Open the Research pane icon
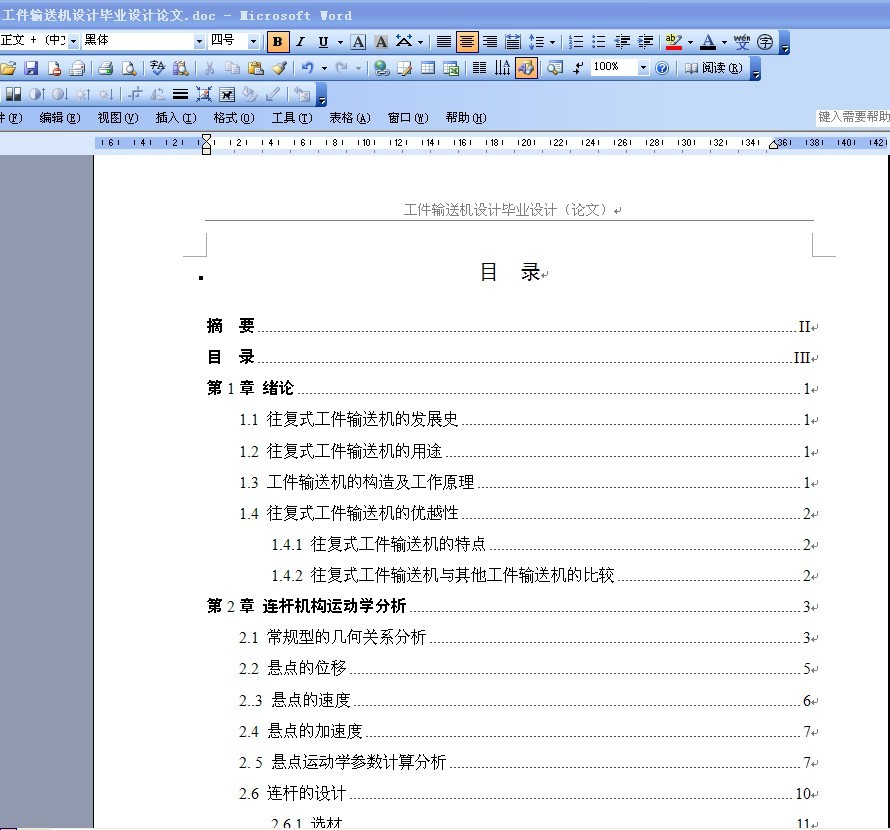Screen dimensions: 890x830 [x=181, y=68]
